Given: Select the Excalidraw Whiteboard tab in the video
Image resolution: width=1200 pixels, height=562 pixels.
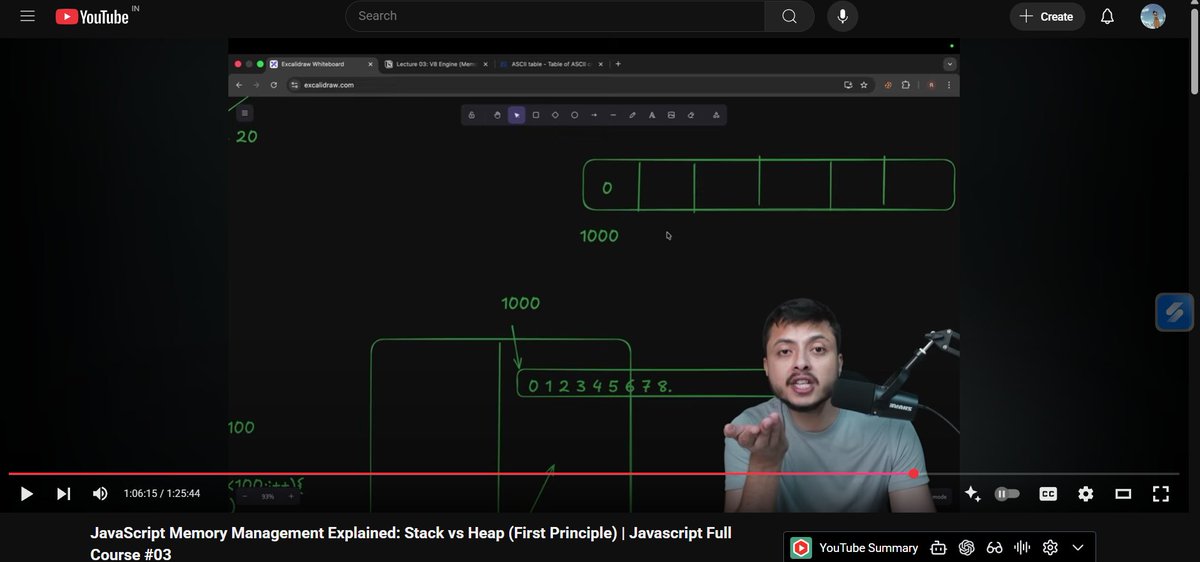Looking at the screenshot, I should click(320, 64).
